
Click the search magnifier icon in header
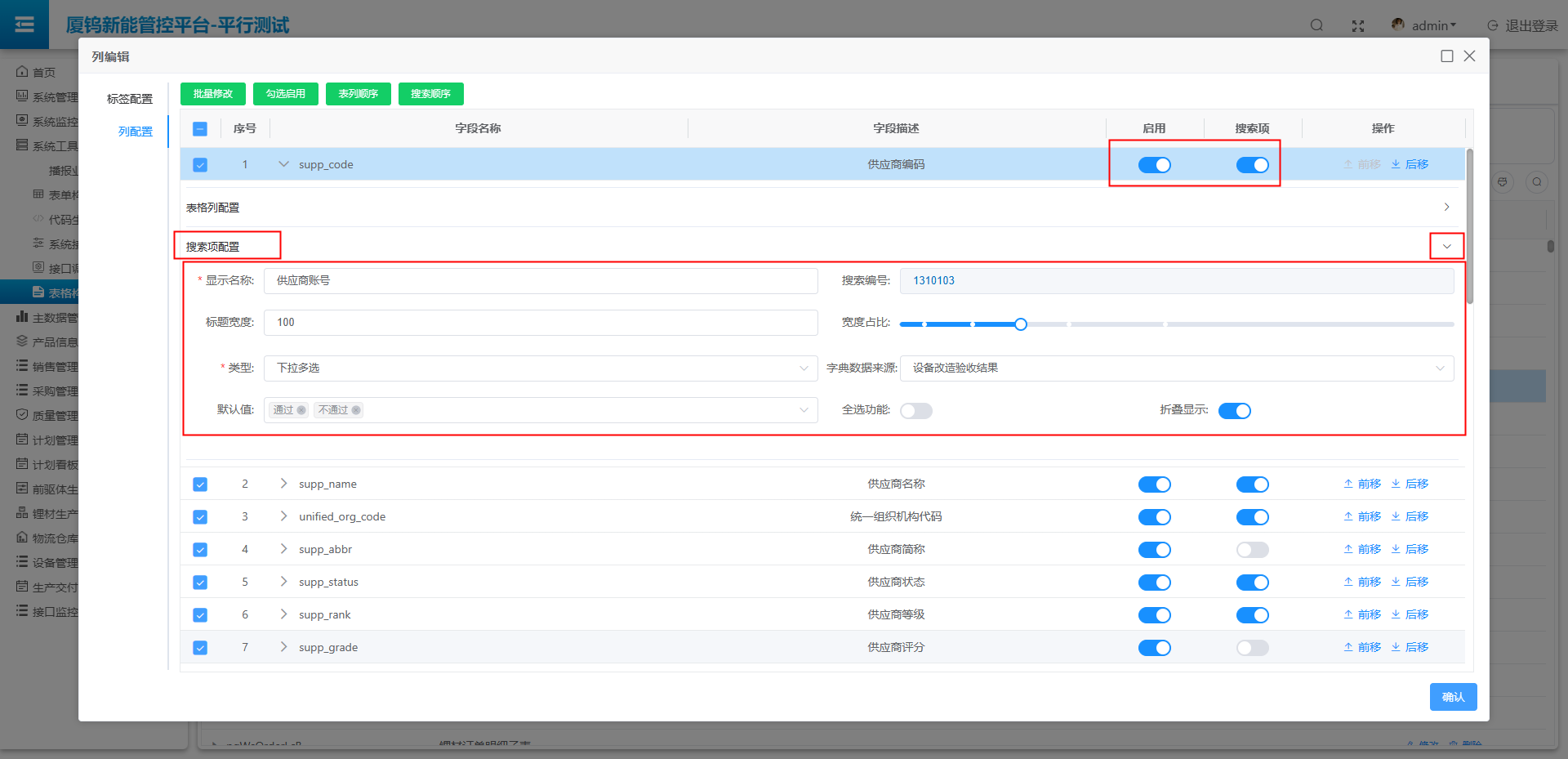click(x=1316, y=25)
